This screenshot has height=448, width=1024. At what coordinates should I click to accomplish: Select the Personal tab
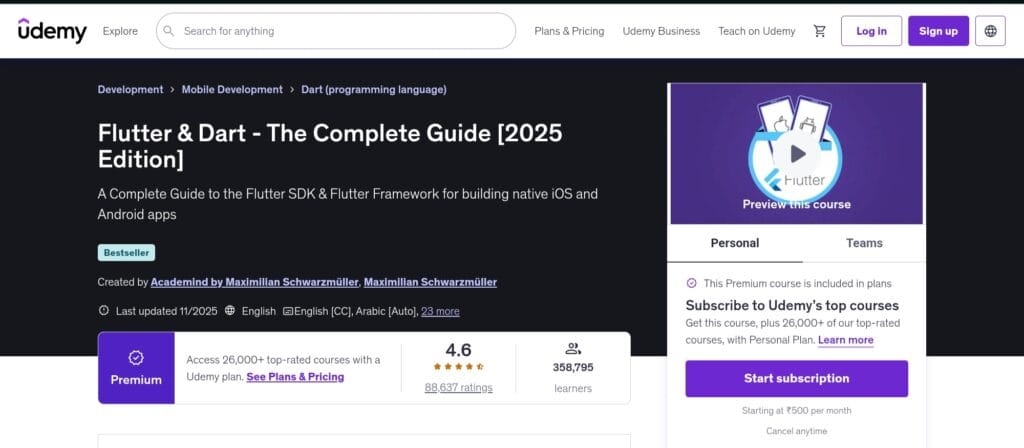click(x=734, y=243)
